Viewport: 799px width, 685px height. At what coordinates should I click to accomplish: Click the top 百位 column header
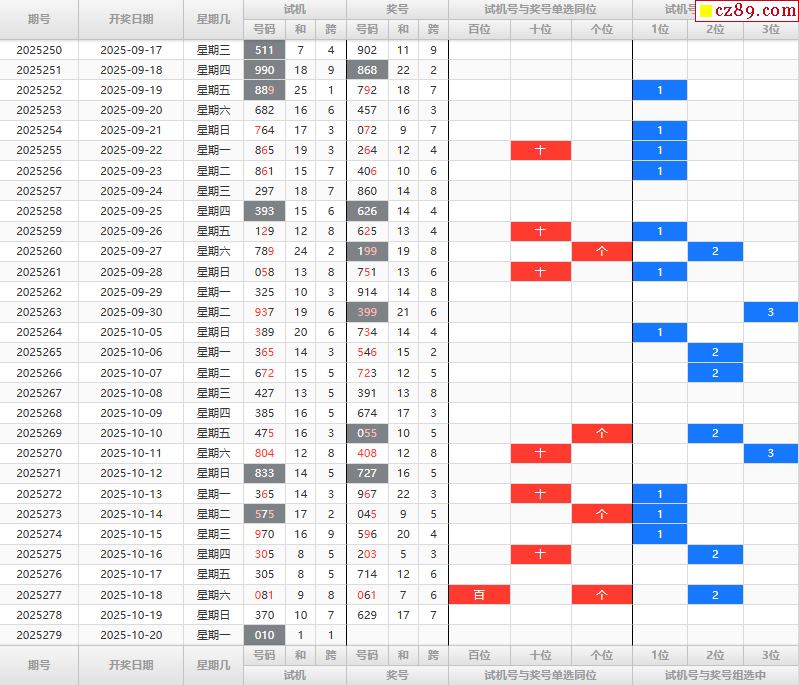click(479, 29)
